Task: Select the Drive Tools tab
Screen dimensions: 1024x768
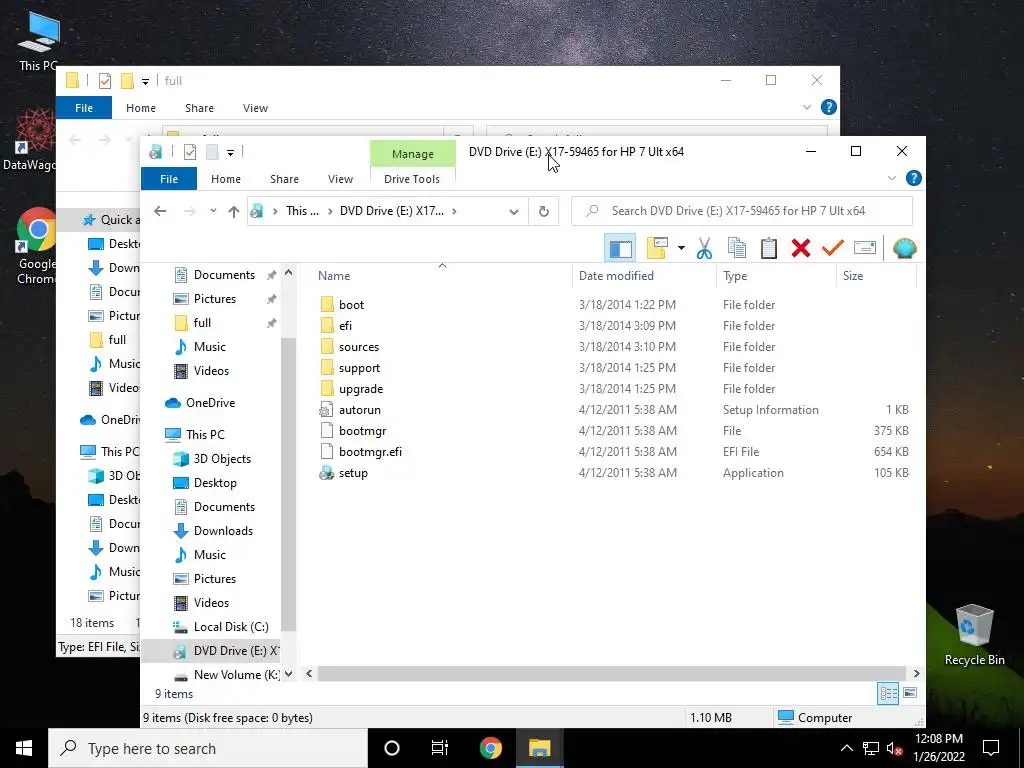Action: coord(412,179)
